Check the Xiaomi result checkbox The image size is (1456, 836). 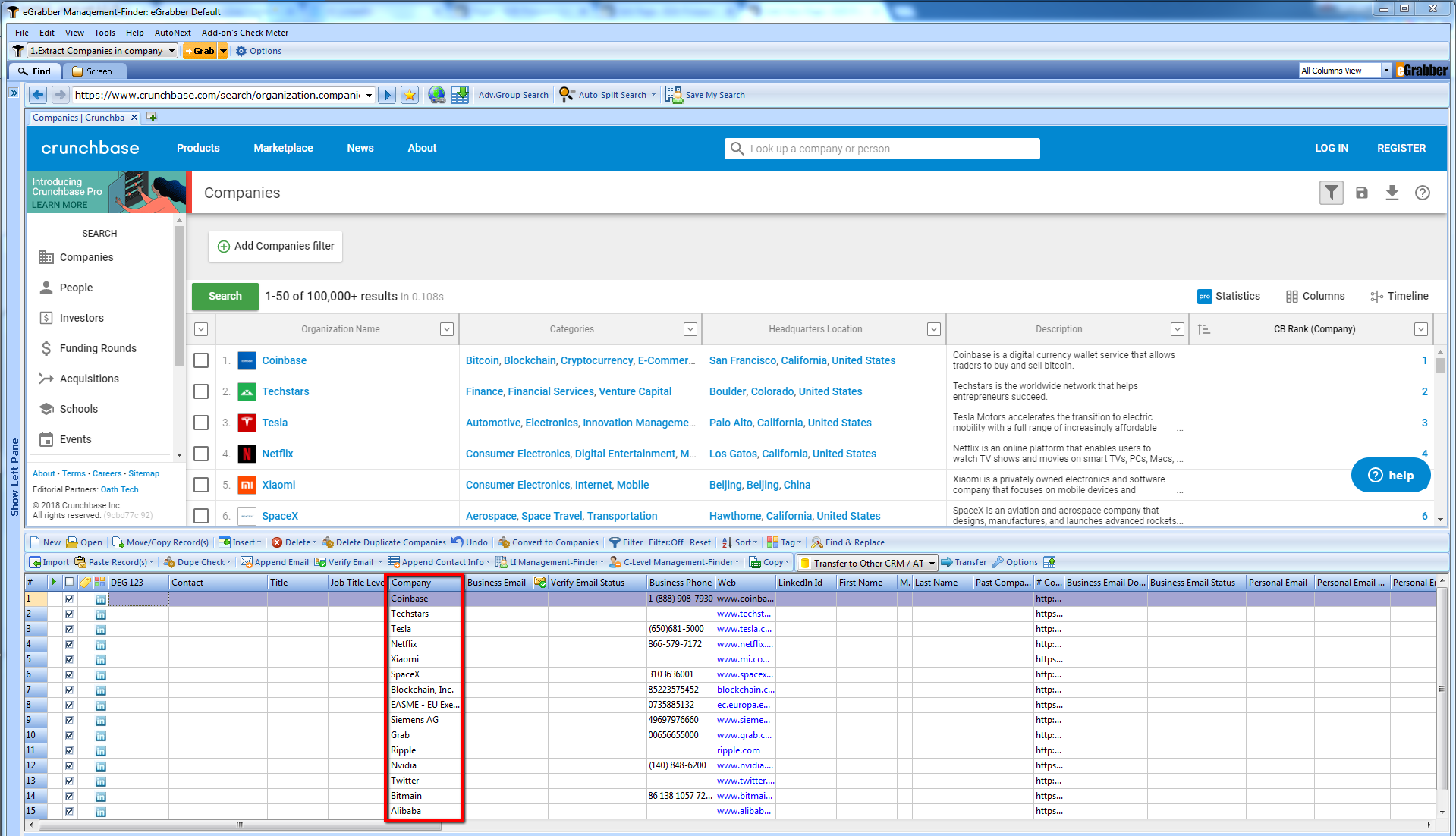click(201, 485)
